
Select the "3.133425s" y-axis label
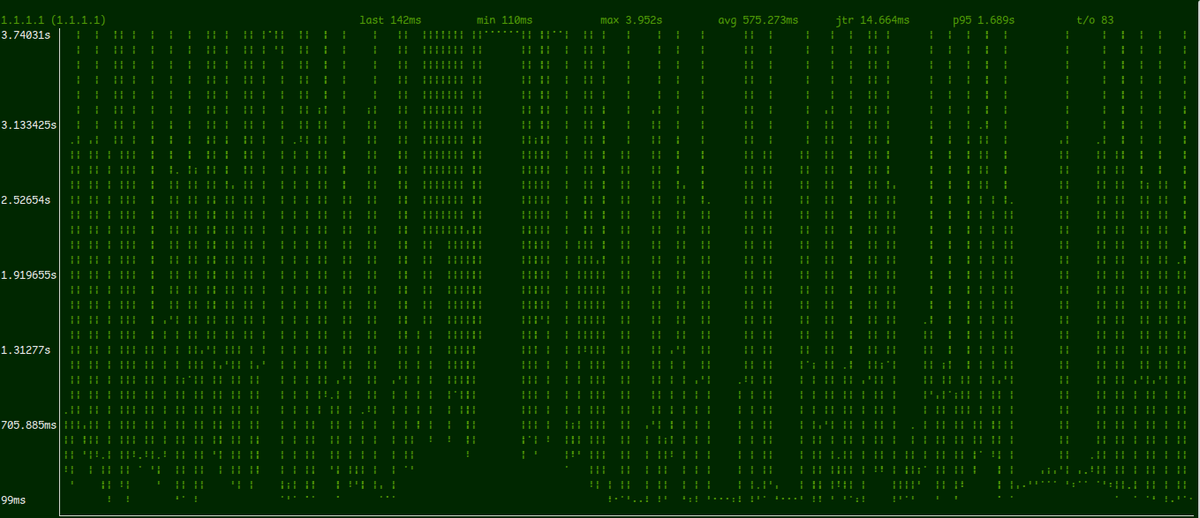point(30,126)
